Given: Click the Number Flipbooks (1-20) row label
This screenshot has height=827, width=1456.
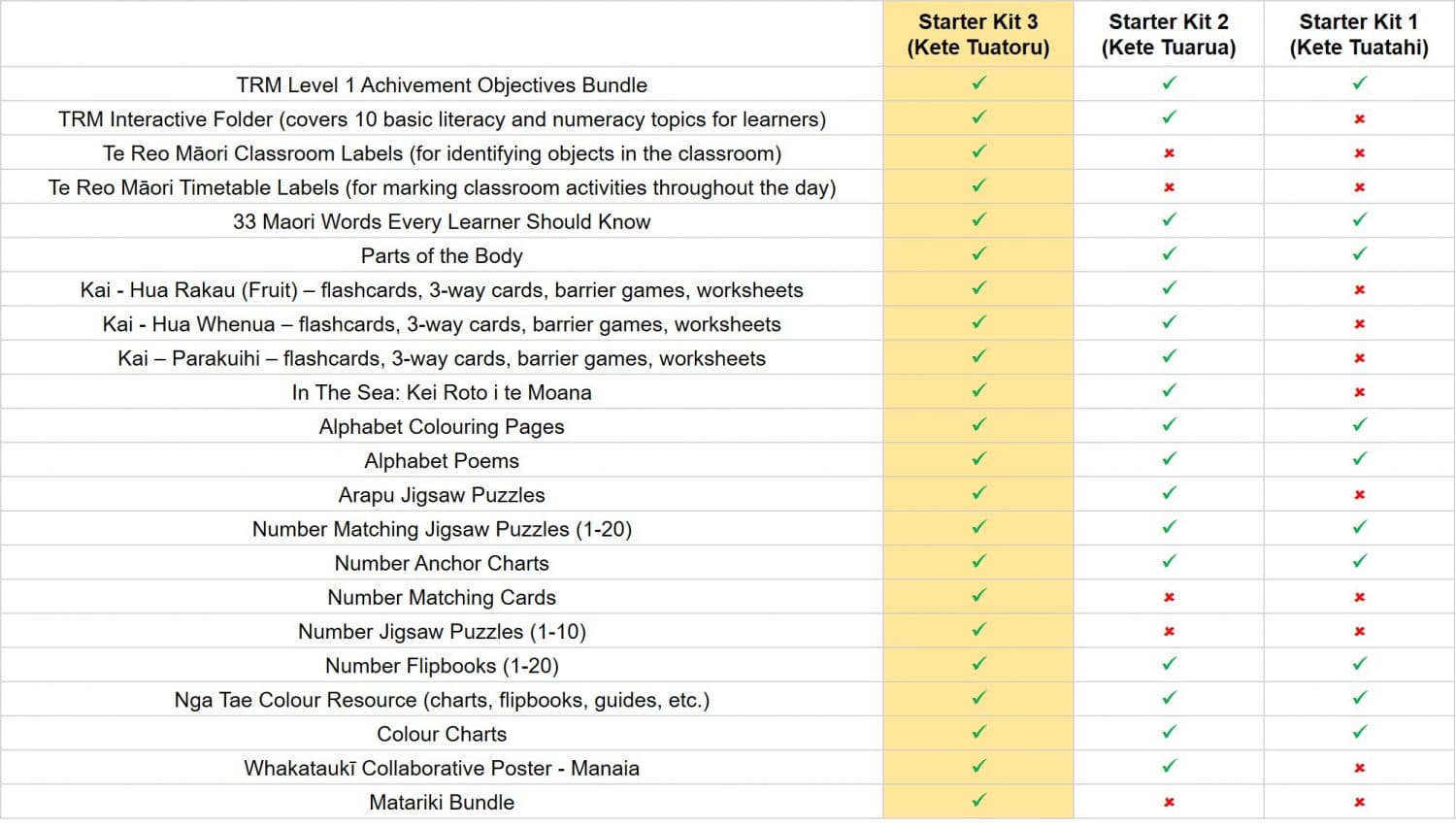Looking at the screenshot, I should 442,666.
